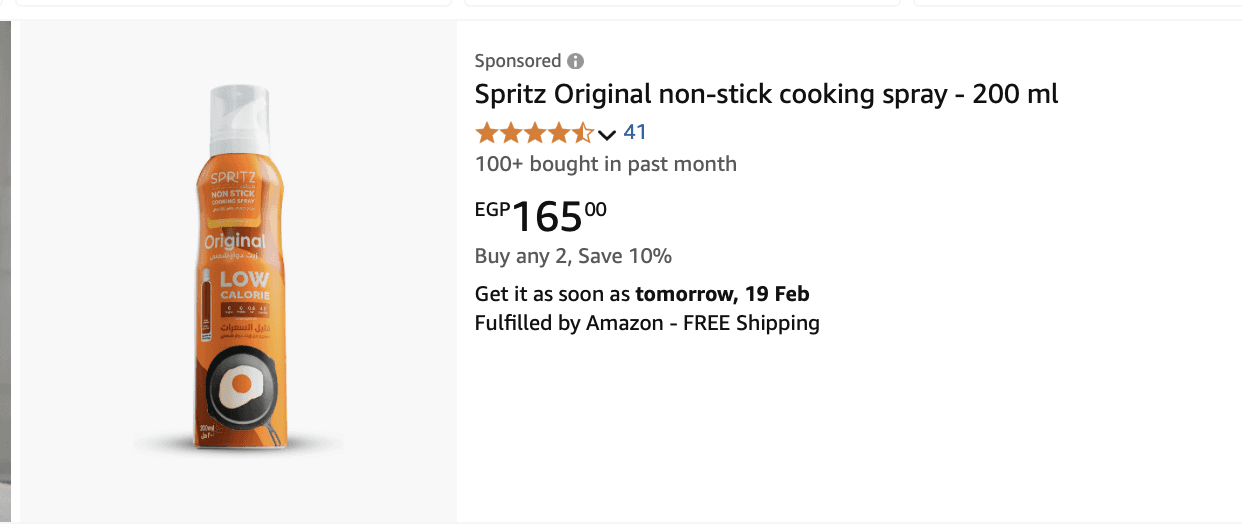Click the partial product image at left edge
The height and width of the screenshot is (530, 1242).
point(5,270)
